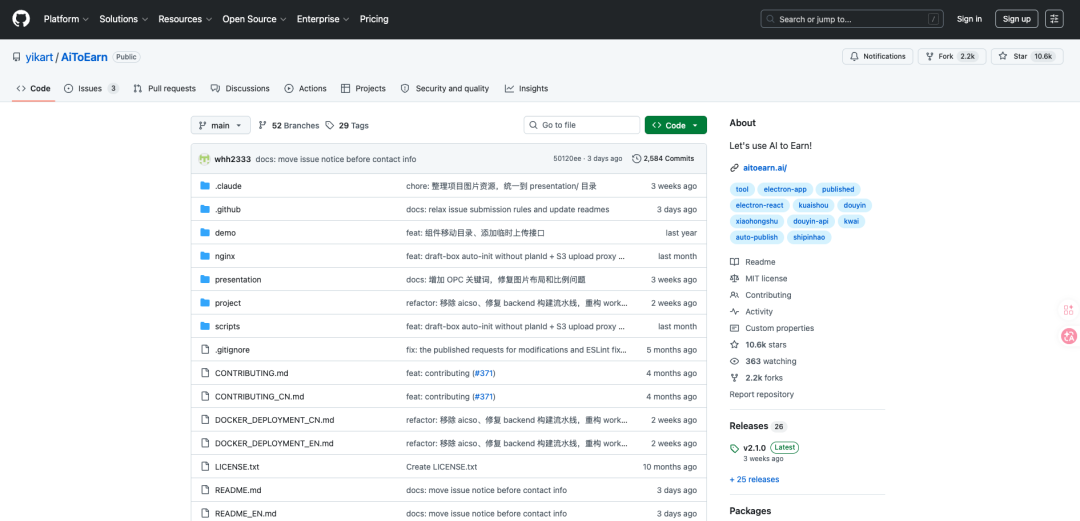Click the nginx folder icon
This screenshot has height=521, width=1080.
click(205, 256)
